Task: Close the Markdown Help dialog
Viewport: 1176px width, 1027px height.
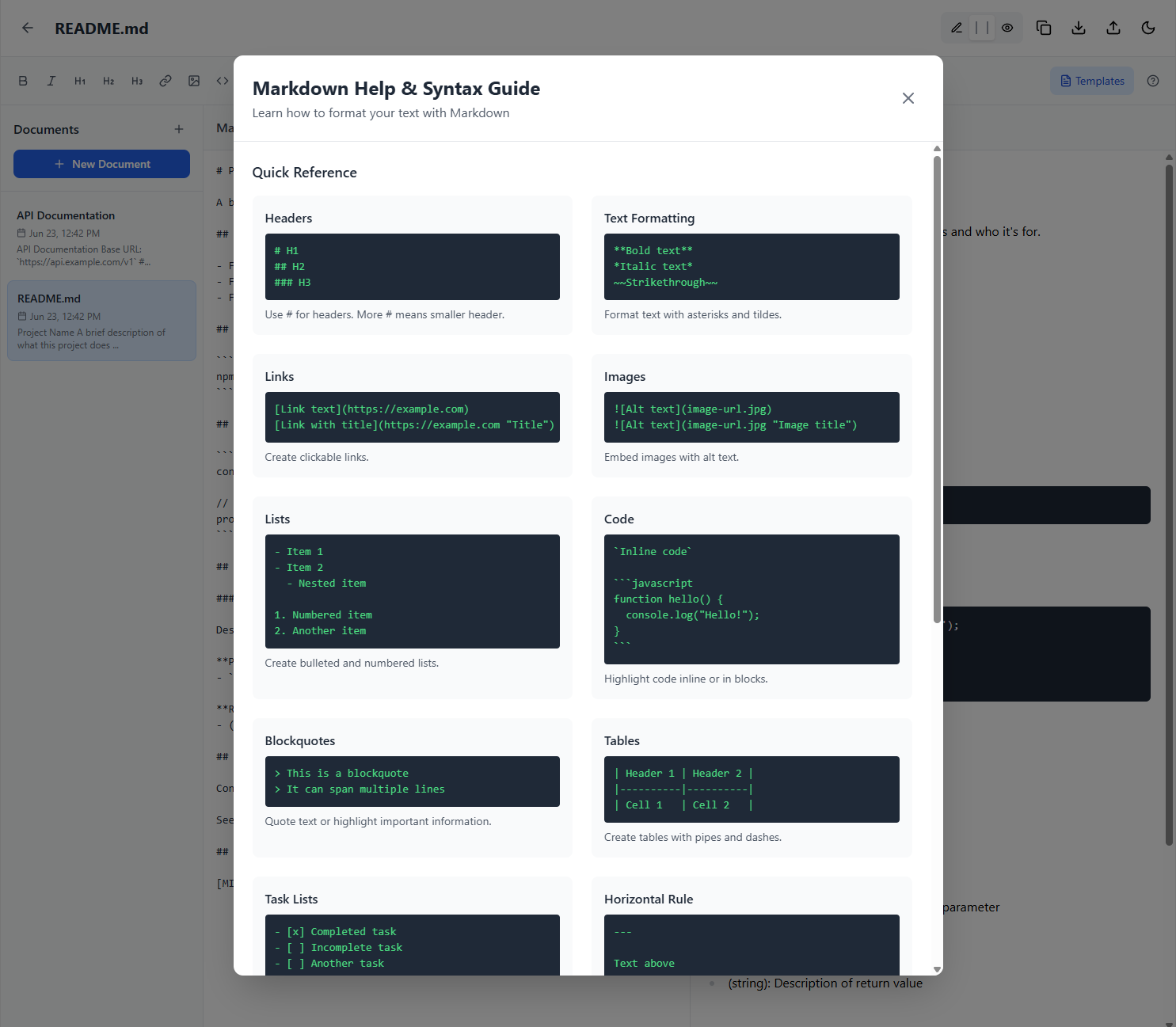Action: [x=908, y=98]
